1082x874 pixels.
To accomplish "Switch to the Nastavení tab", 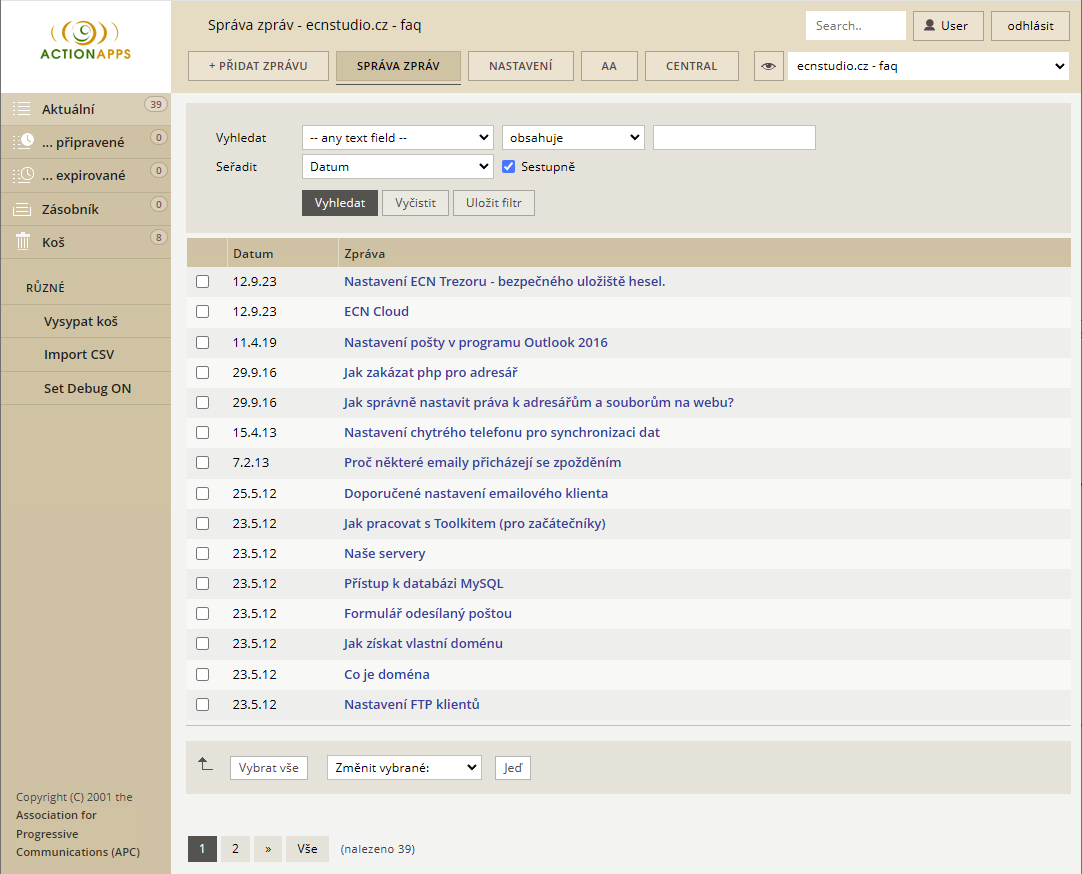I will pos(520,66).
